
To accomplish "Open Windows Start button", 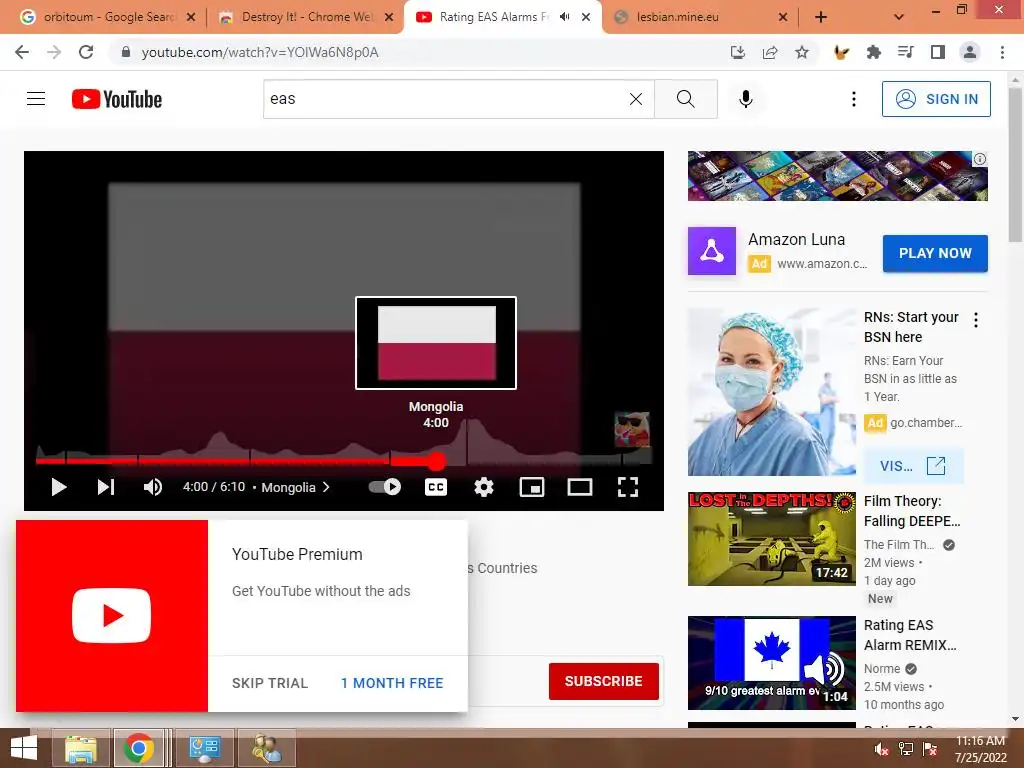I will pyautogui.click(x=24, y=748).
